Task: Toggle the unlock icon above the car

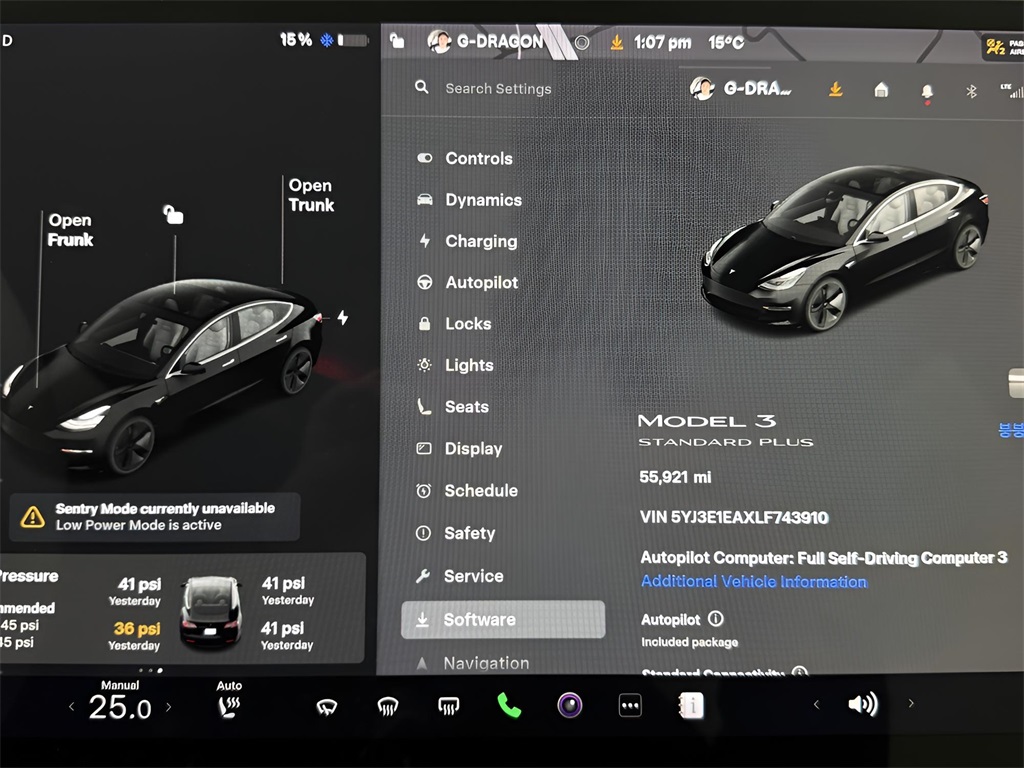Action: 174,214
